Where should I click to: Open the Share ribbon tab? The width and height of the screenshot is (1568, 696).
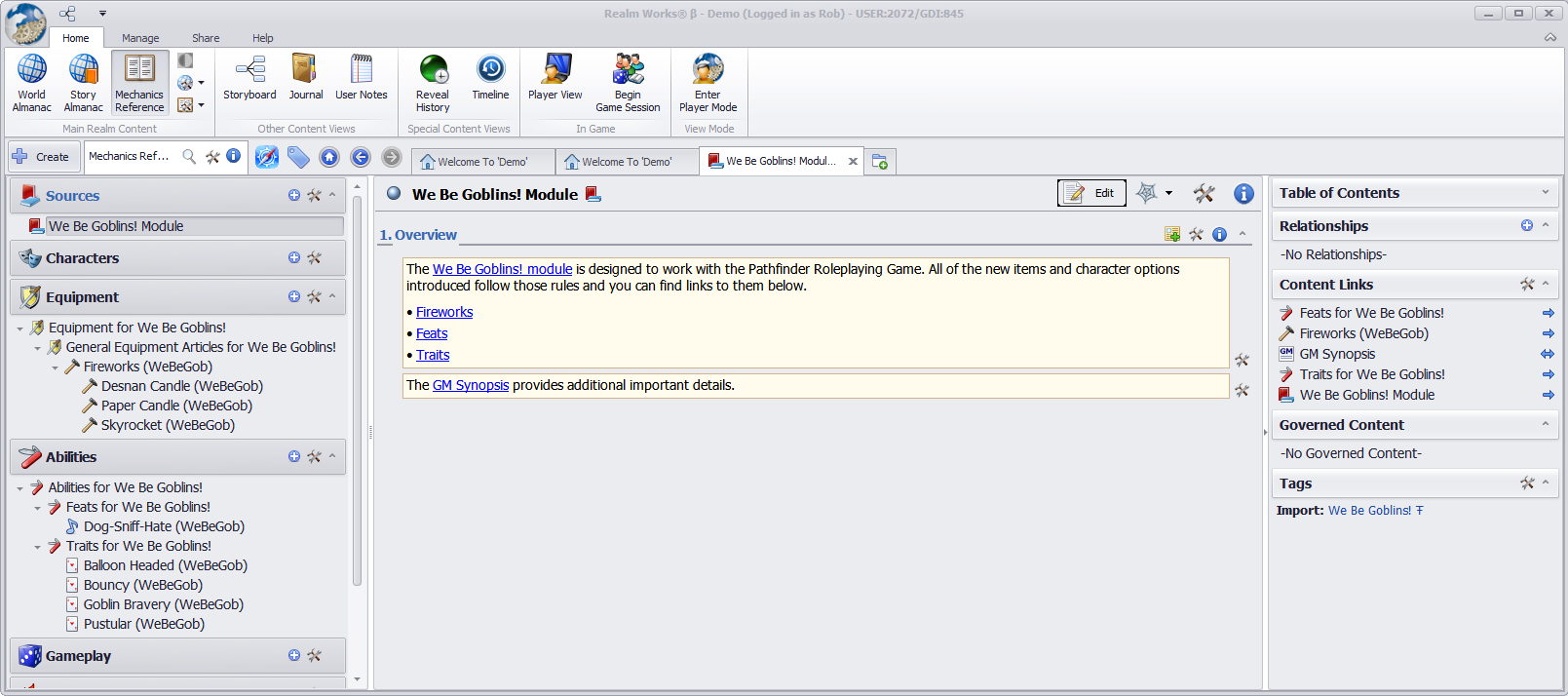(206, 38)
